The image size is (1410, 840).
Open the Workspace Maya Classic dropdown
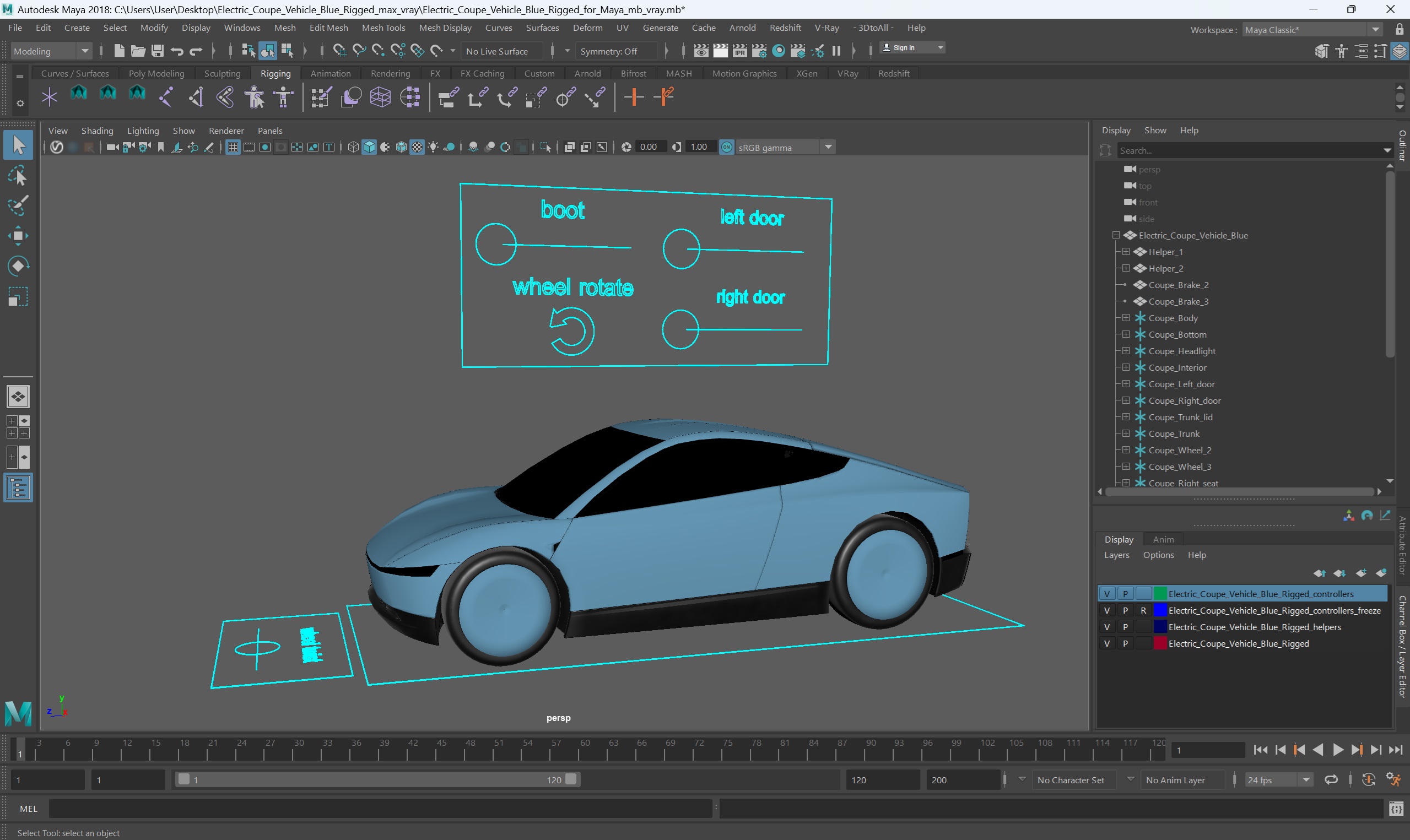(x=1312, y=30)
